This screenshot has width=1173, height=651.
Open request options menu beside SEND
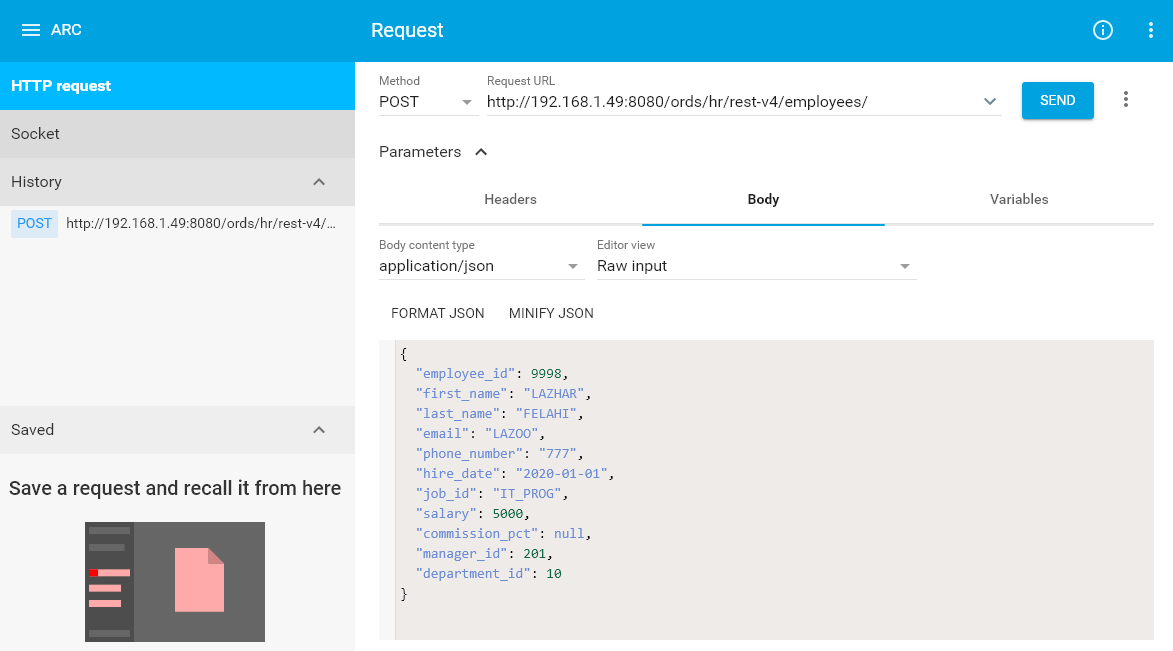[x=1126, y=100]
